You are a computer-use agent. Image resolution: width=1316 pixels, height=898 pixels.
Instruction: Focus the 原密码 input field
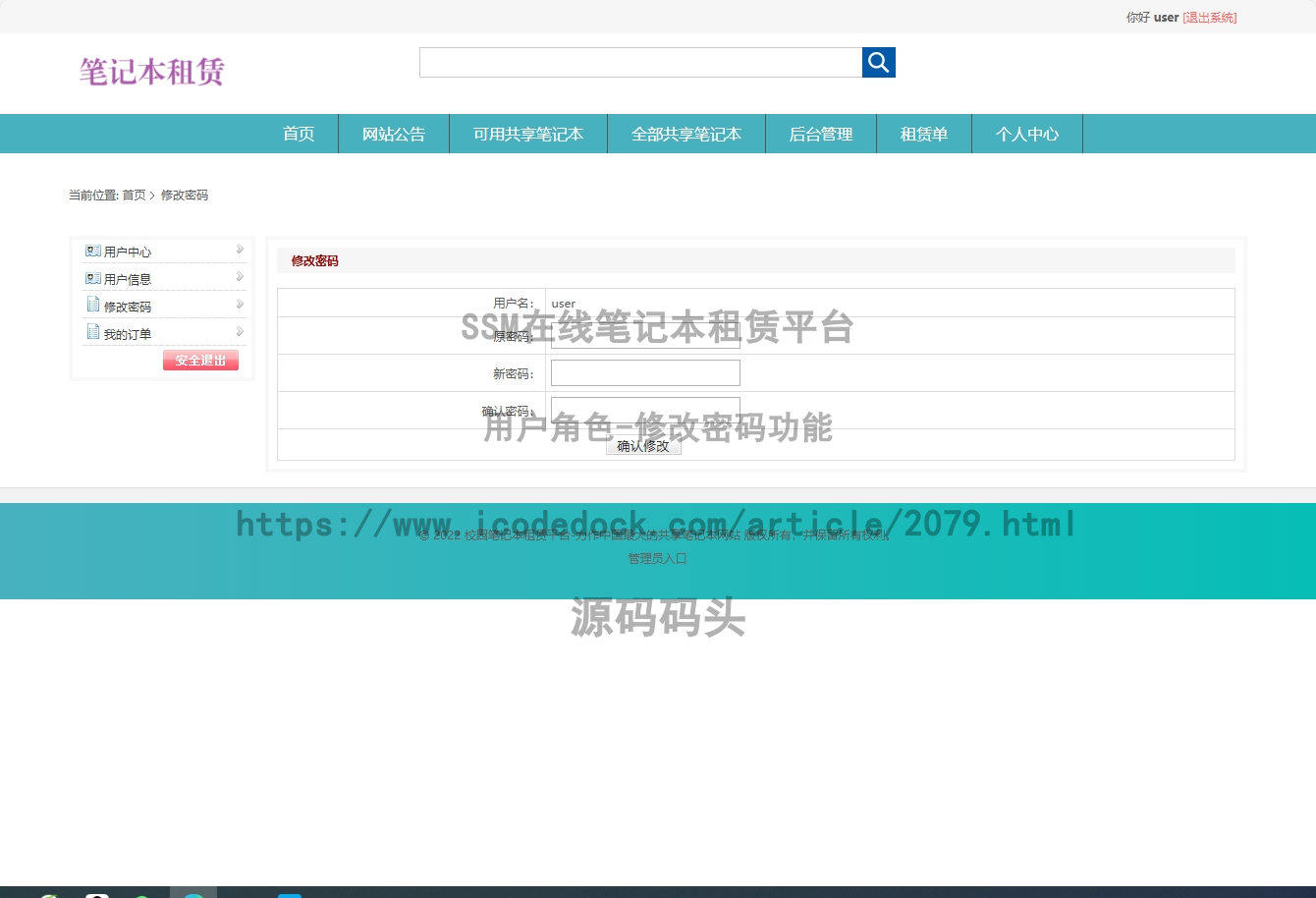(x=645, y=336)
